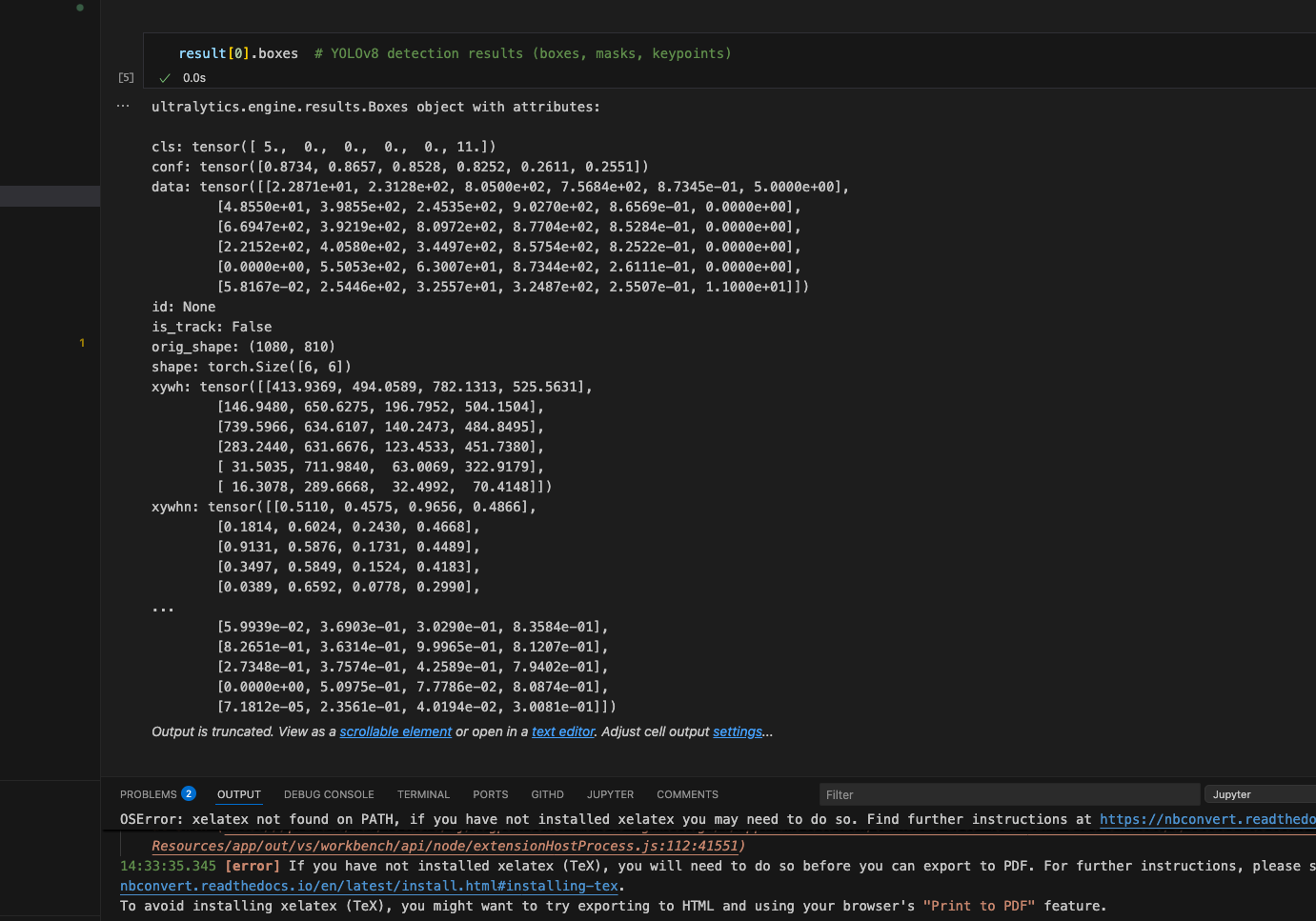The height and width of the screenshot is (921, 1316).
Task: Open the Jupyter panel tab
Action: tap(610, 794)
